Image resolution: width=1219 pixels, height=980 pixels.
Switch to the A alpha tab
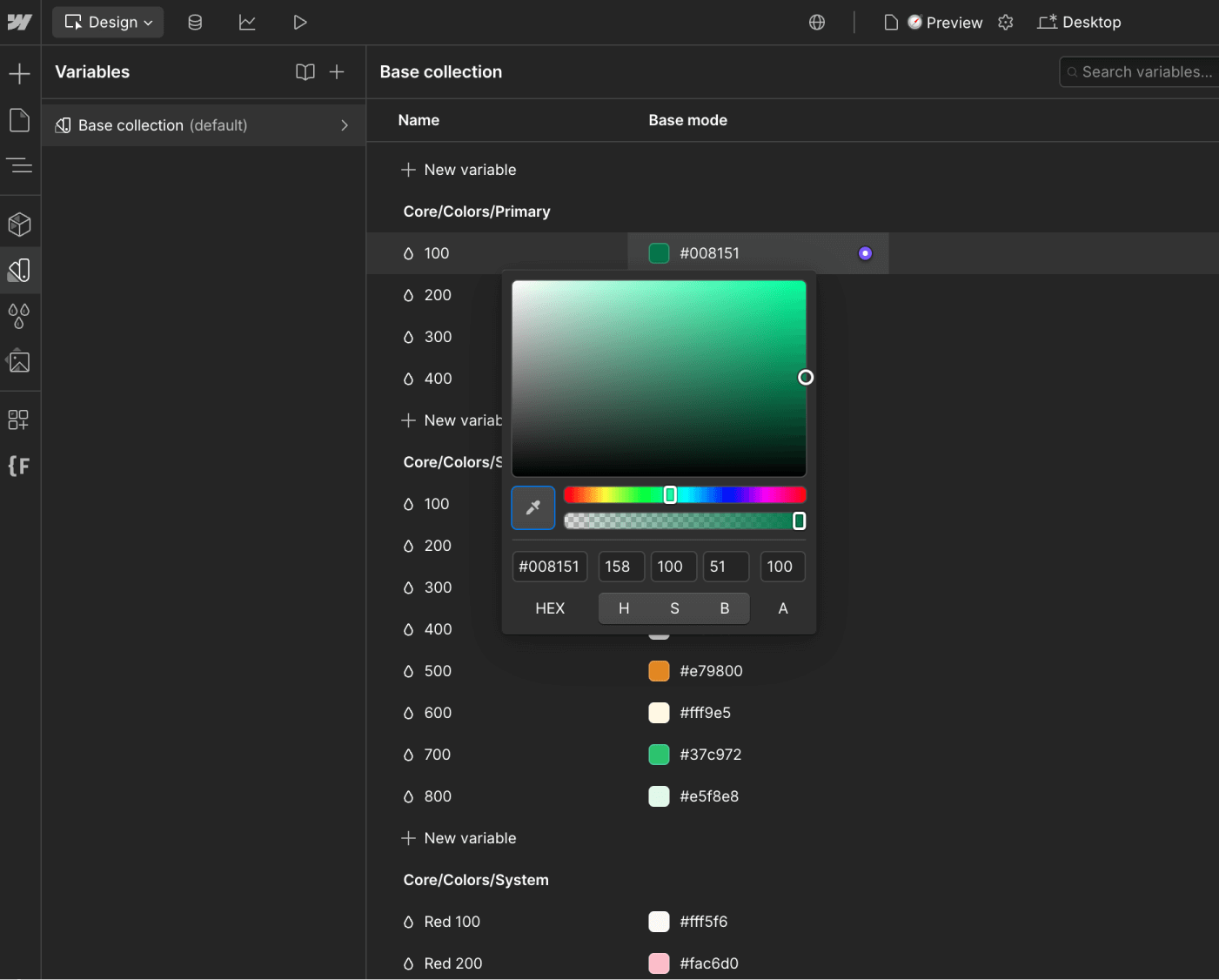pos(782,607)
